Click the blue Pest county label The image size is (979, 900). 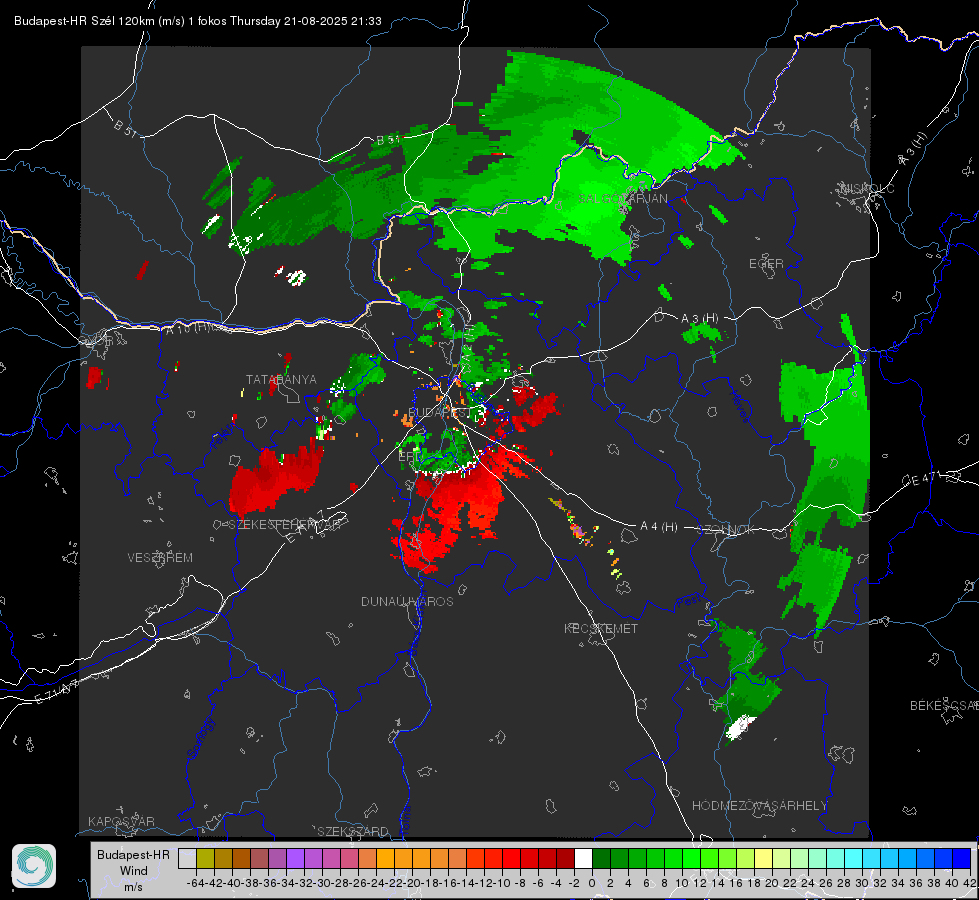(688, 602)
